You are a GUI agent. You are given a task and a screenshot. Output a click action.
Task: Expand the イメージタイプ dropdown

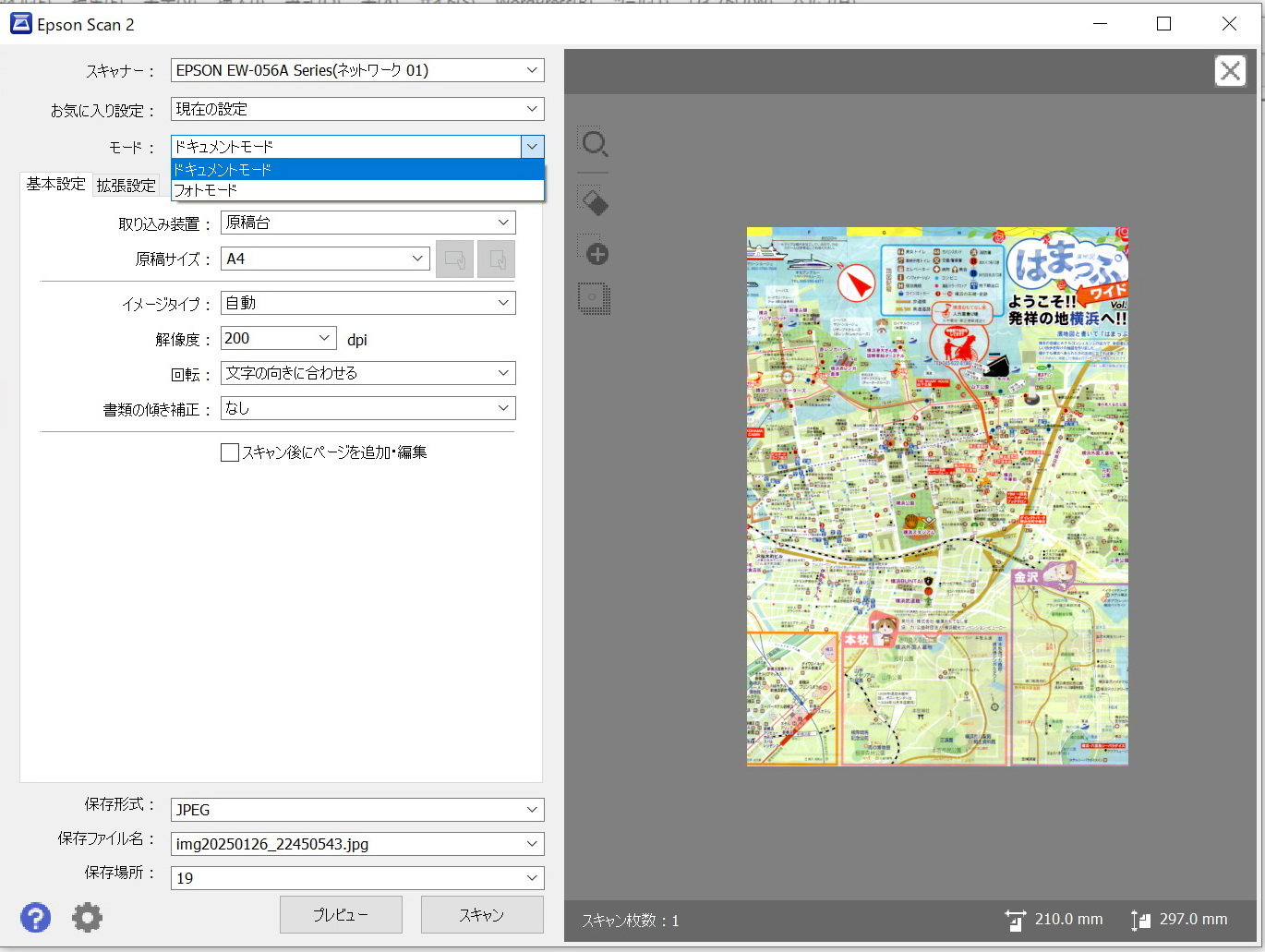click(x=367, y=303)
